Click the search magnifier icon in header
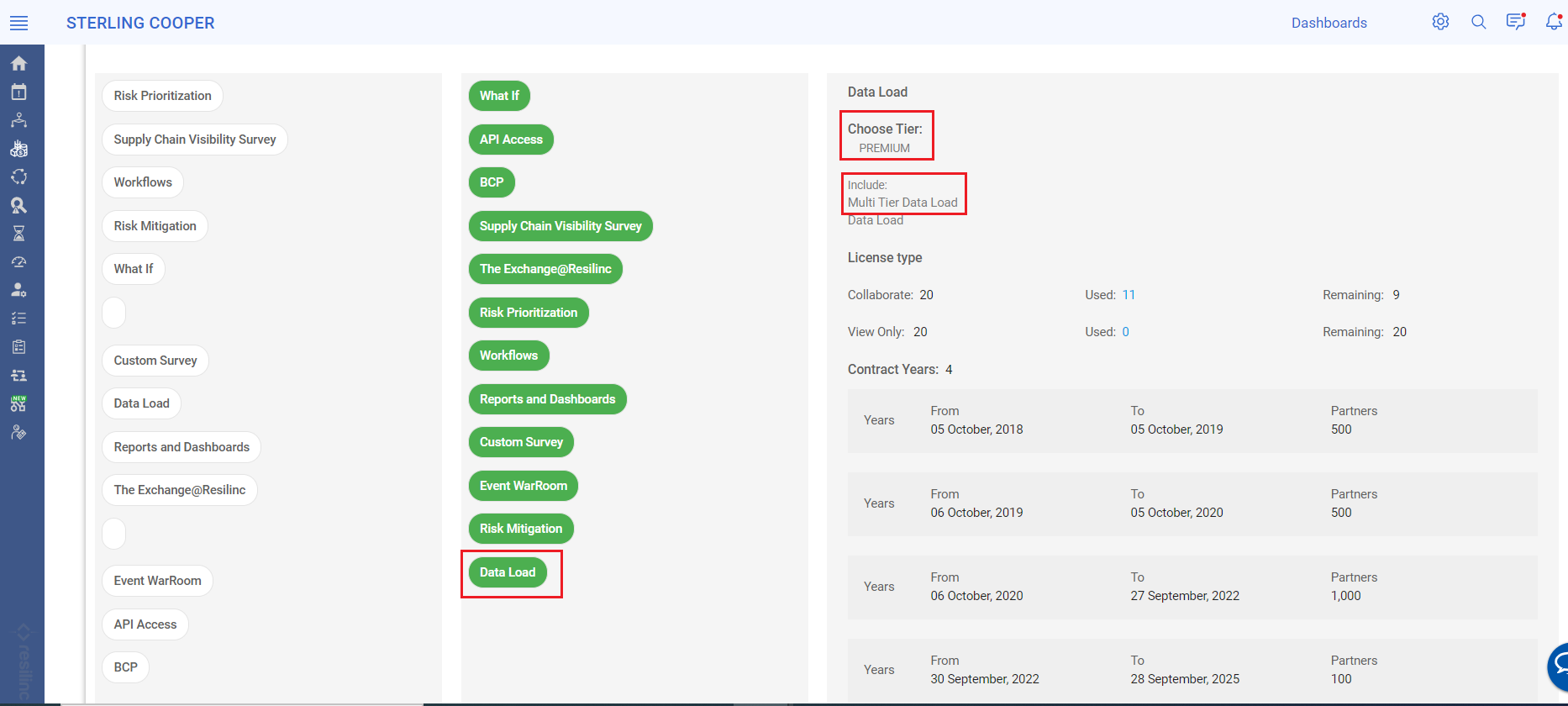Image resolution: width=1568 pixels, height=706 pixels. point(1478,22)
